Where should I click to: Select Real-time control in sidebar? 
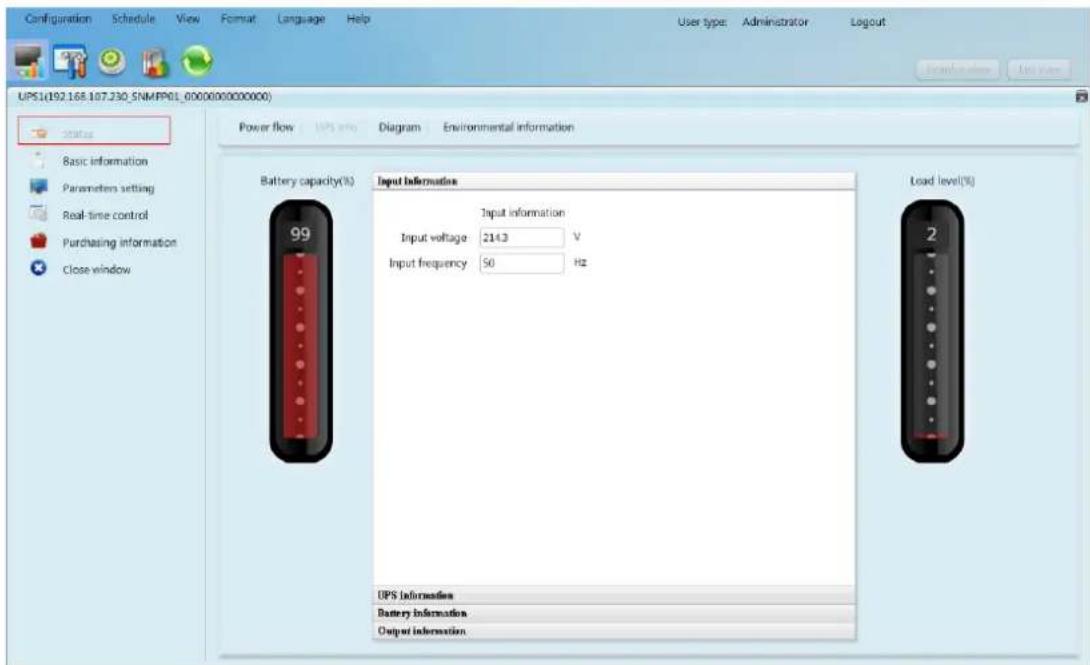[x=105, y=215]
